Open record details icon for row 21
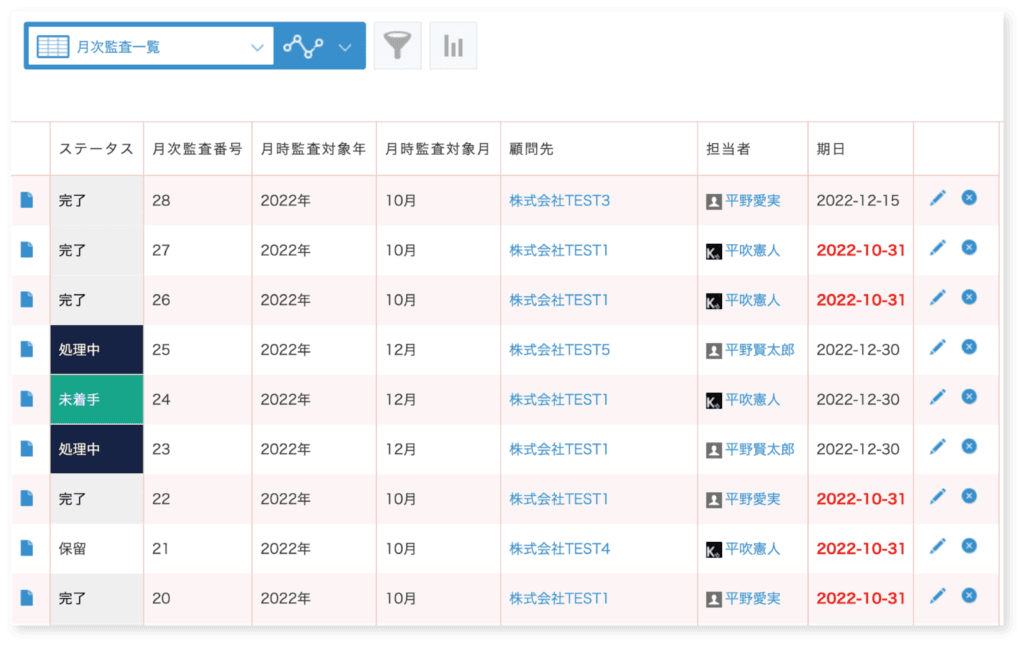1024x646 pixels. (27, 548)
